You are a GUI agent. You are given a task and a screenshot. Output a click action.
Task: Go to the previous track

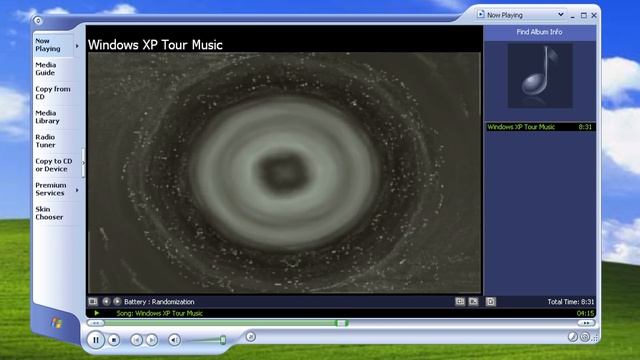(136, 340)
